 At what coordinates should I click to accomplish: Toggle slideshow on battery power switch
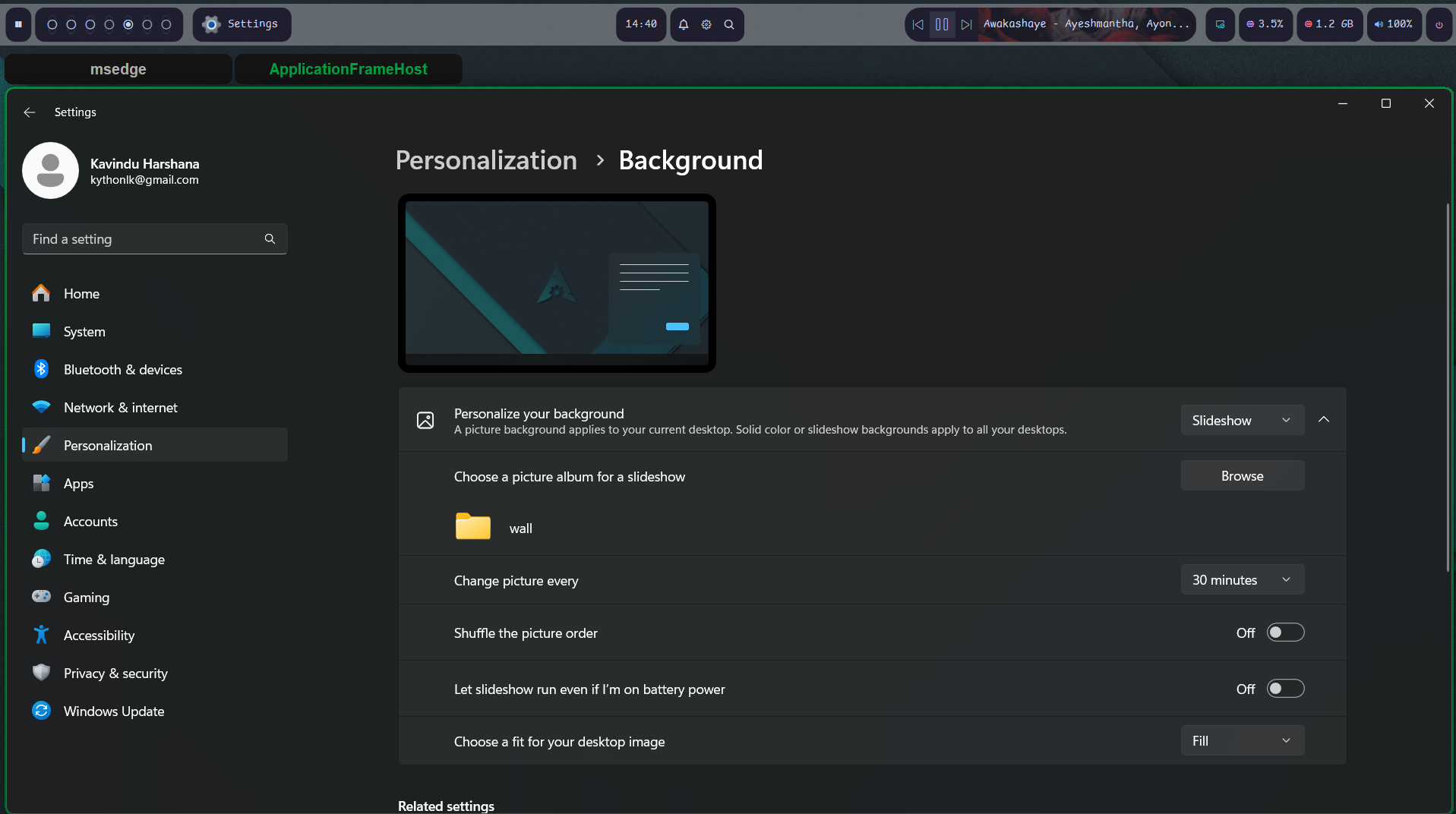pos(1285,689)
